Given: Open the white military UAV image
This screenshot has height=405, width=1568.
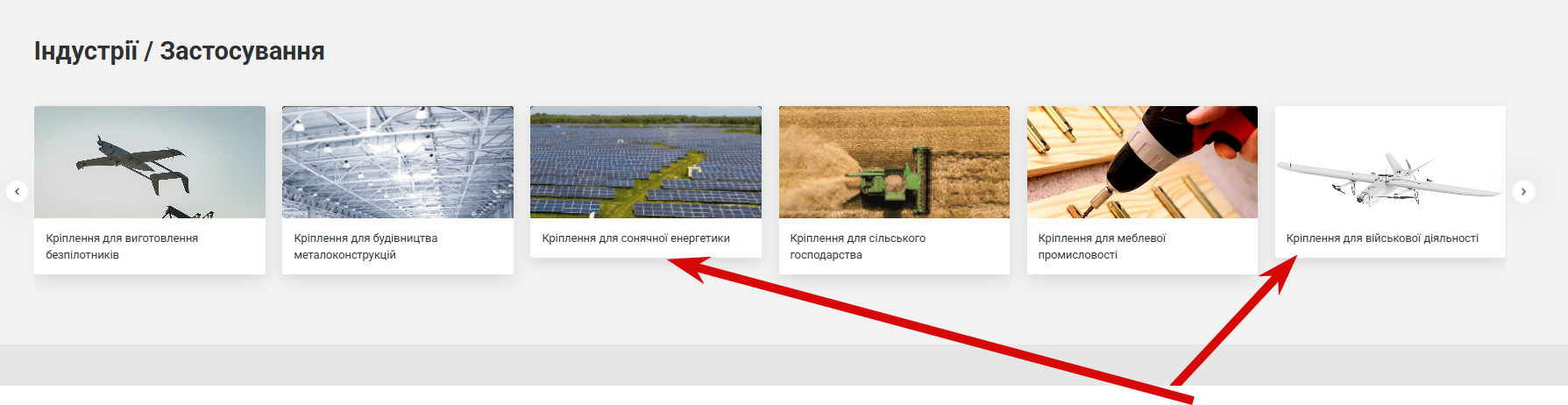Looking at the screenshot, I should point(1390,162).
